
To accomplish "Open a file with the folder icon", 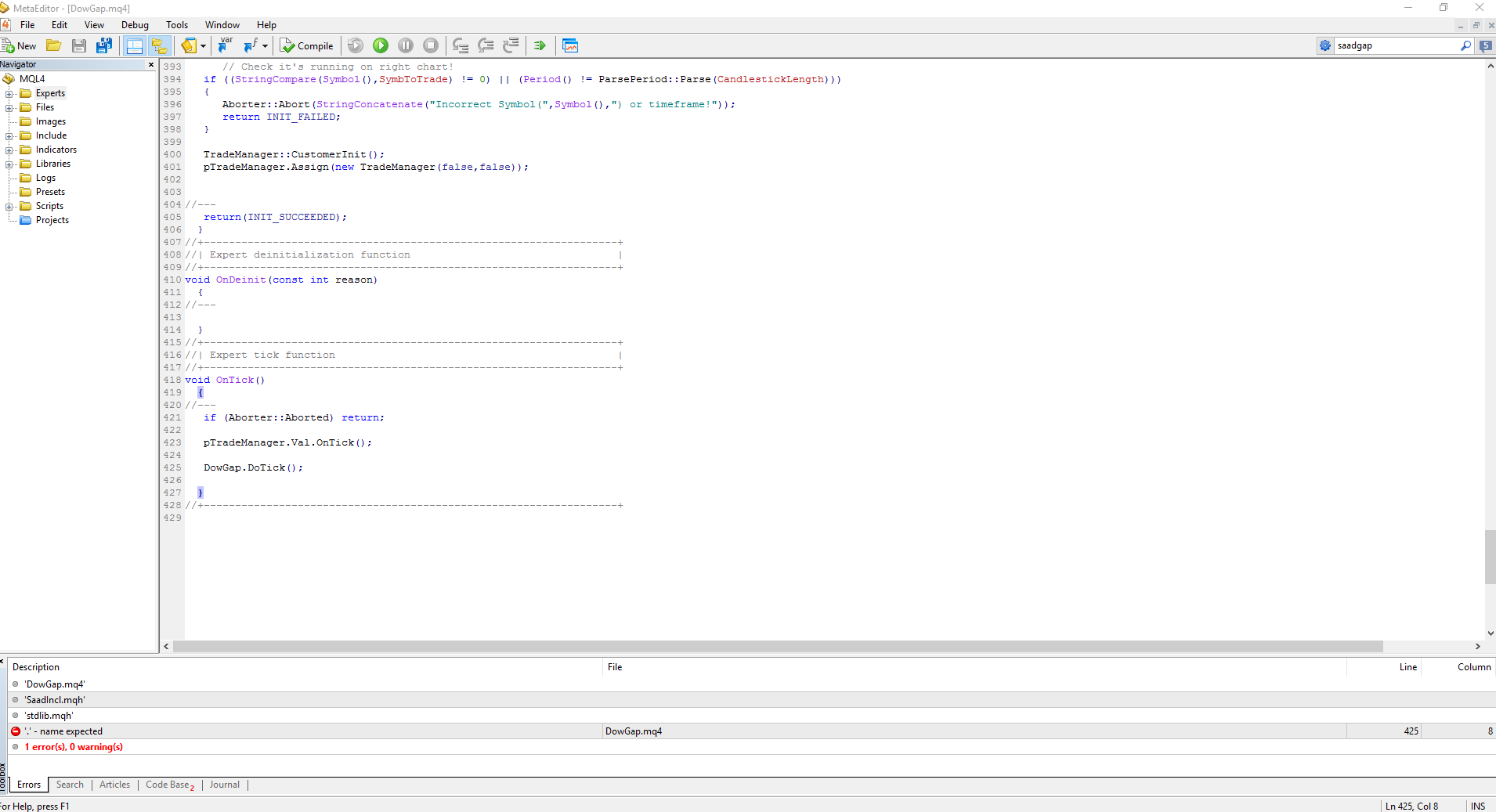I will point(54,46).
